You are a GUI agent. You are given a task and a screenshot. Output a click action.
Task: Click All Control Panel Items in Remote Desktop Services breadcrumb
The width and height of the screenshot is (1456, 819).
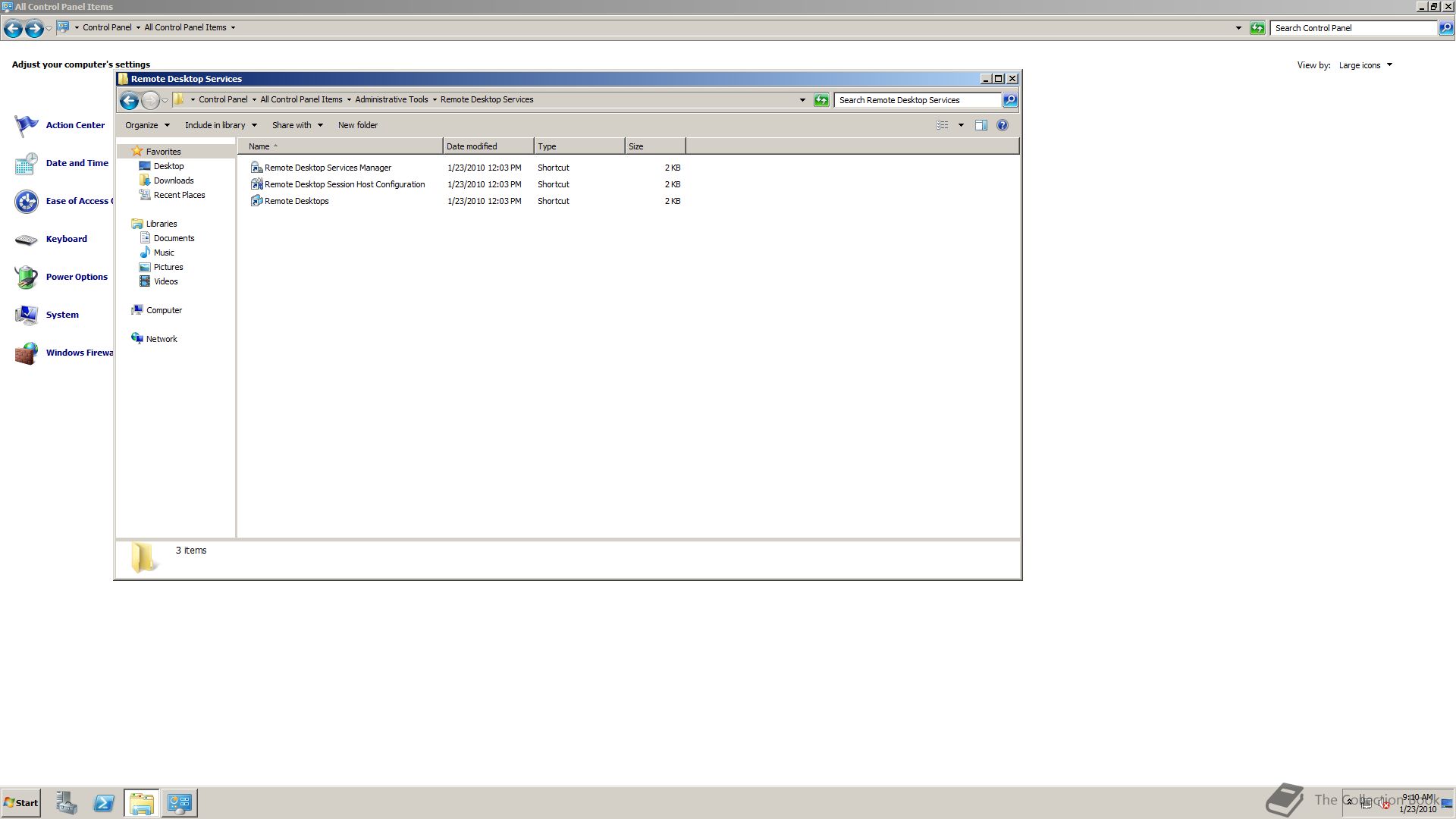tap(301, 99)
